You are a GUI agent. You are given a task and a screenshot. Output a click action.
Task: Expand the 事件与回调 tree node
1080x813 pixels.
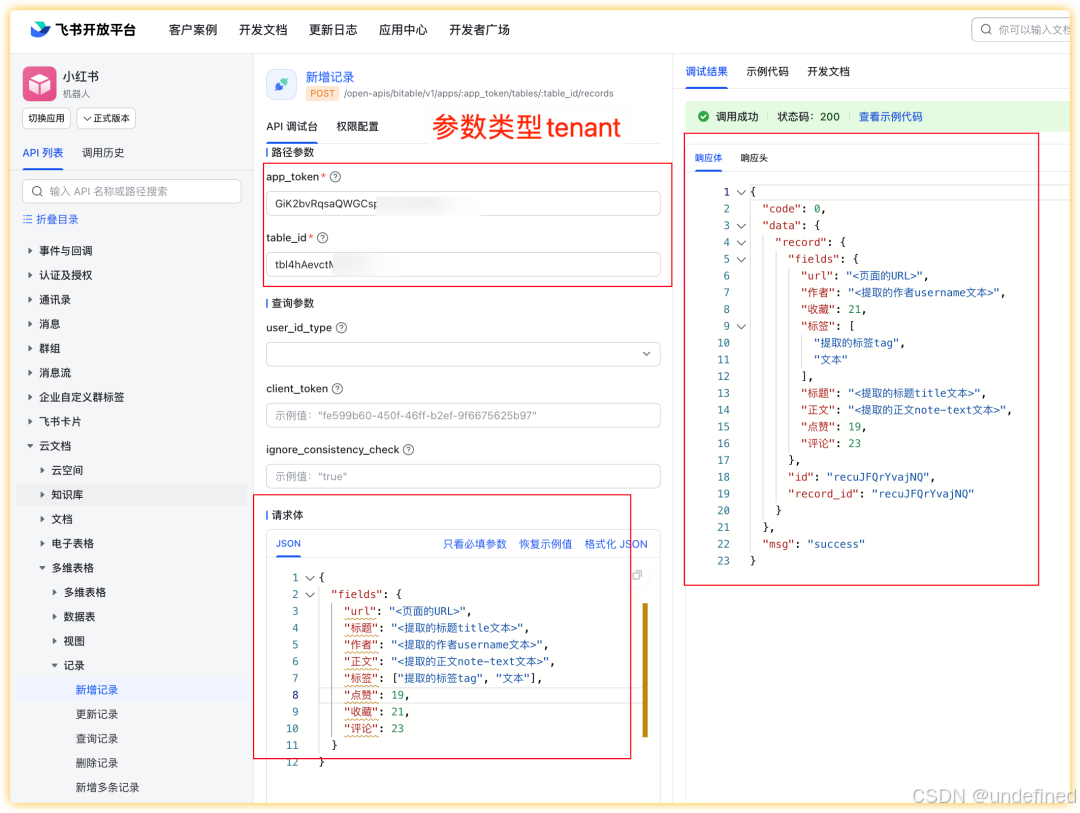coord(30,251)
